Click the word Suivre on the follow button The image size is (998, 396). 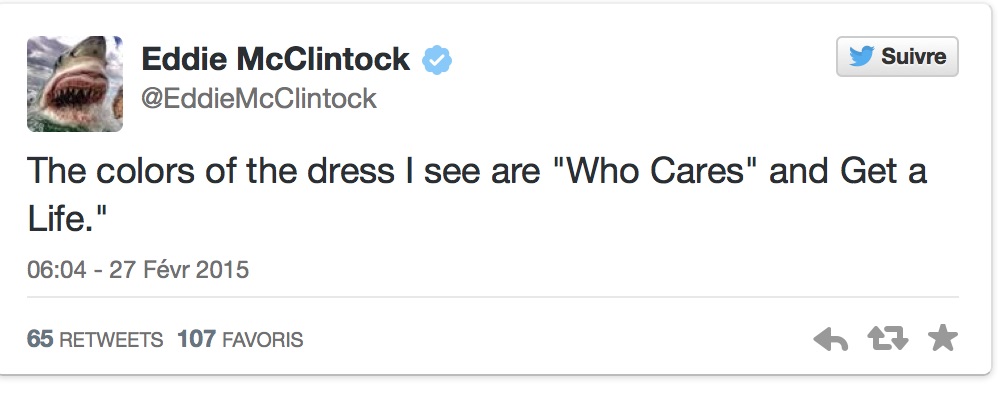pyautogui.click(x=913, y=57)
